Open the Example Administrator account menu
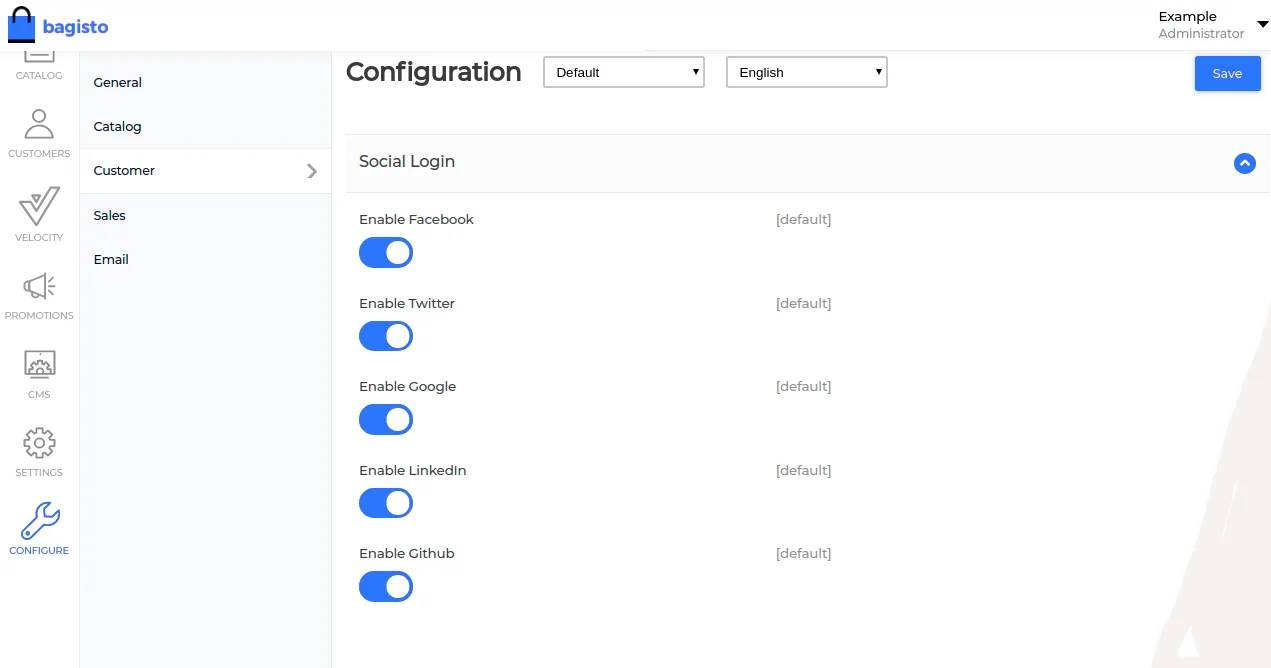 coord(1212,25)
